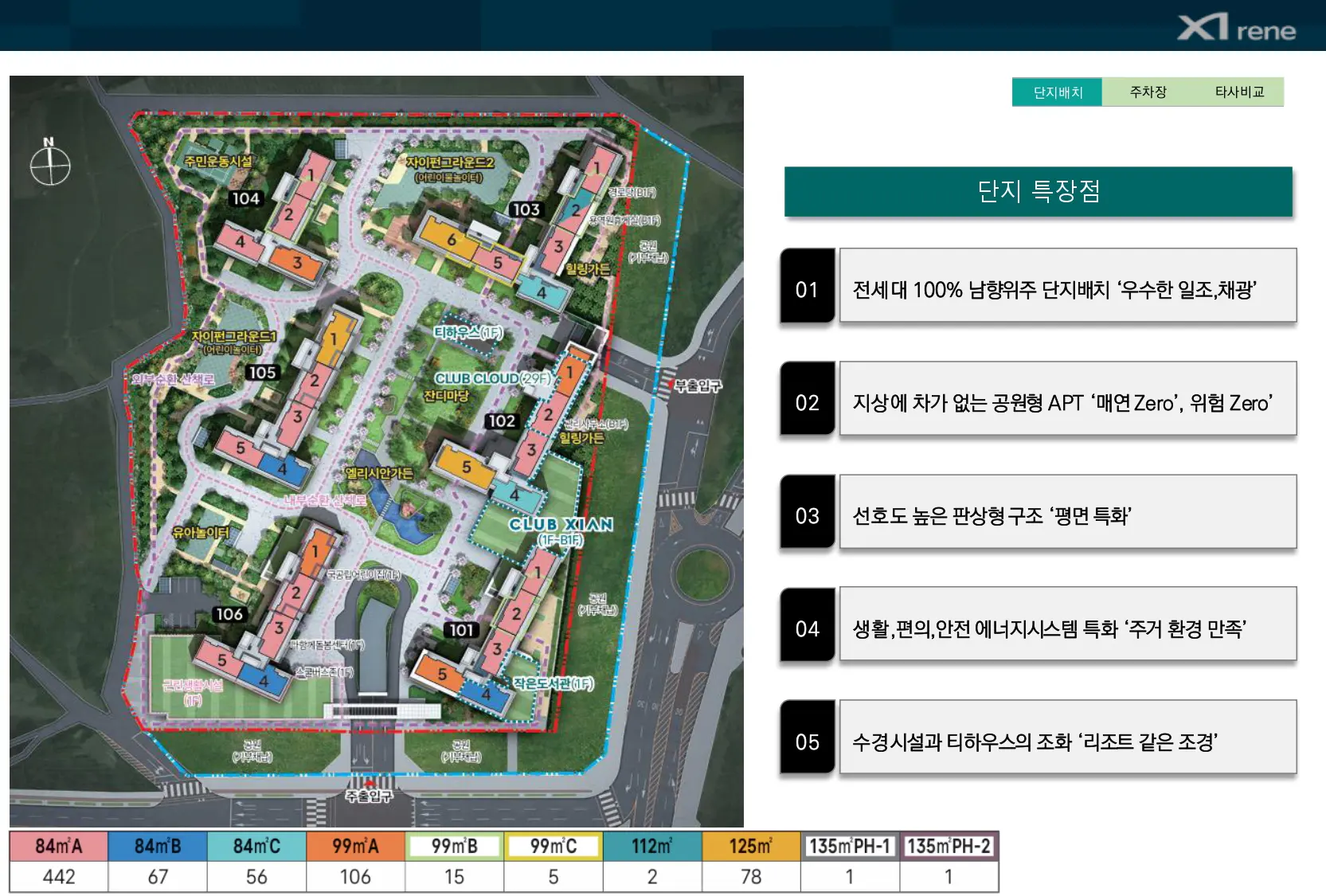Select the 103 building label on the map
The height and width of the screenshot is (896, 1326).
click(526, 209)
